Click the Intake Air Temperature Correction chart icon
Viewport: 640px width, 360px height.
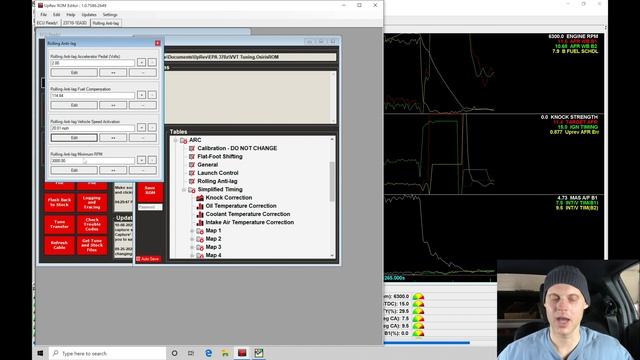[x=200, y=222]
